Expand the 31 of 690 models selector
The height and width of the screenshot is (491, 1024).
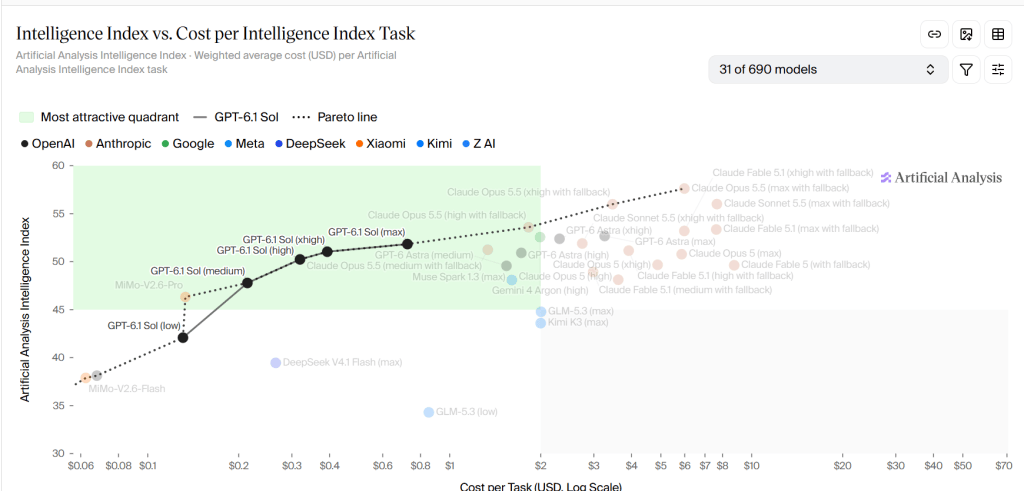click(828, 70)
